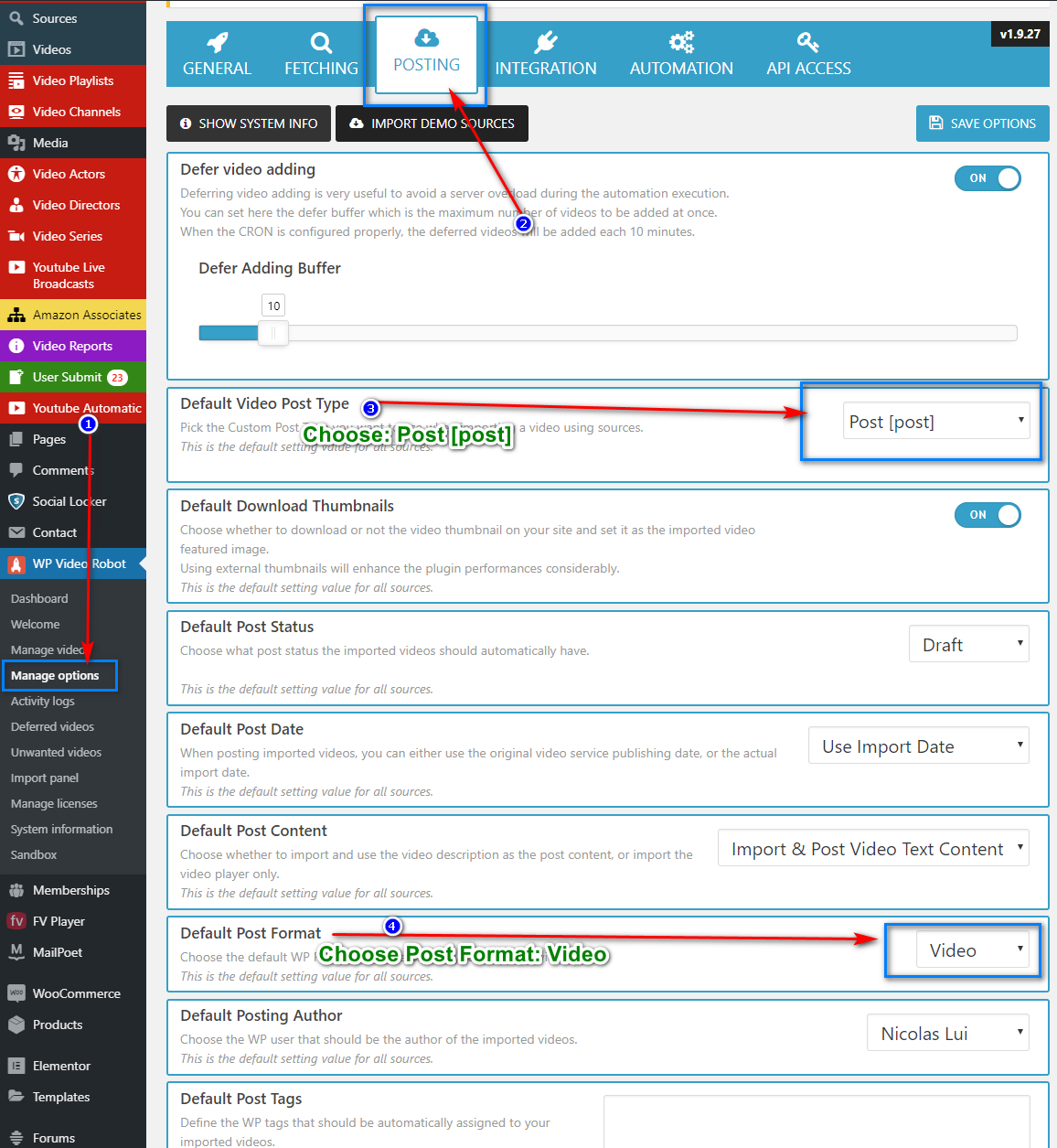The image size is (1057, 1148).
Task: Open the Default Post Format dropdown
Action: click(972, 950)
